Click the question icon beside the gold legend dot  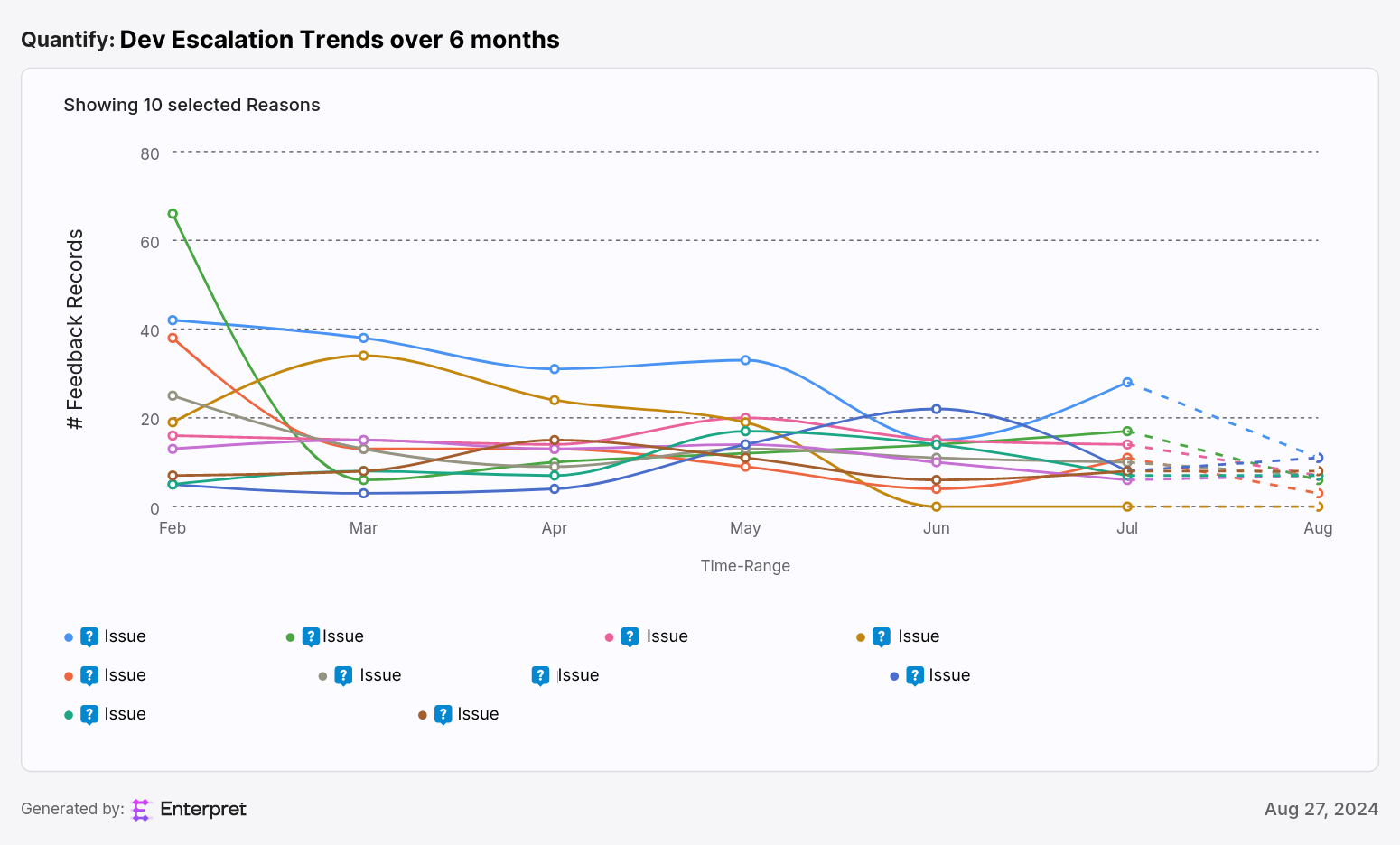(x=882, y=637)
